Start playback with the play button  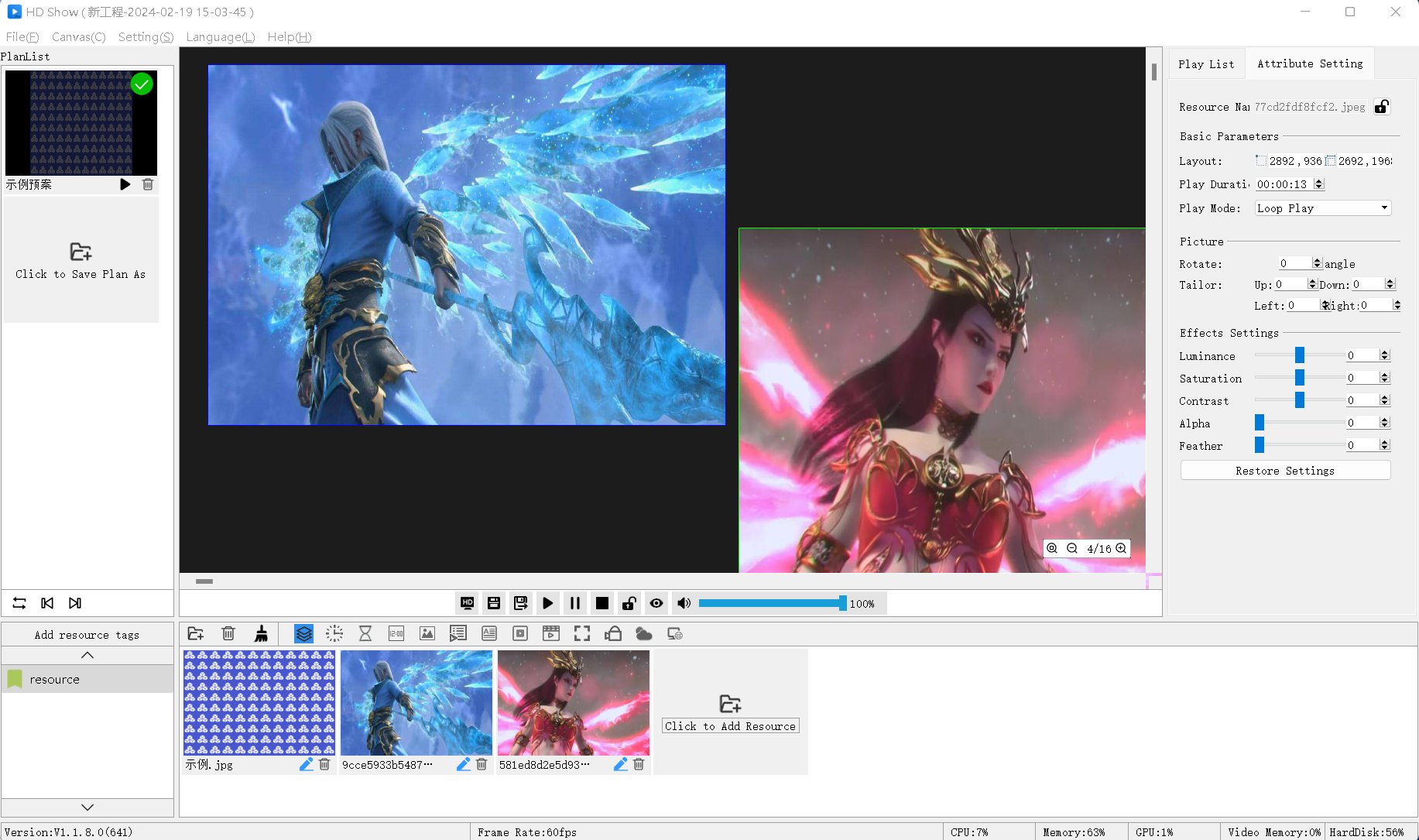point(548,603)
